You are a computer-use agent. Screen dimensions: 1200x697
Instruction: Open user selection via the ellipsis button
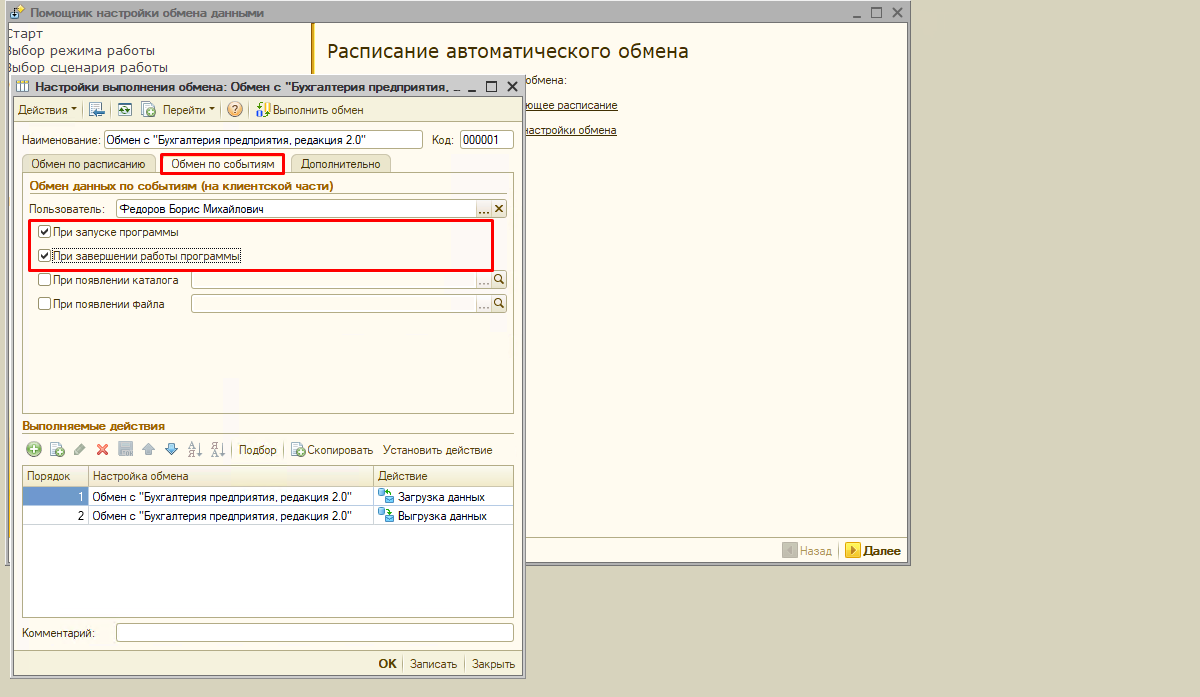click(484, 209)
